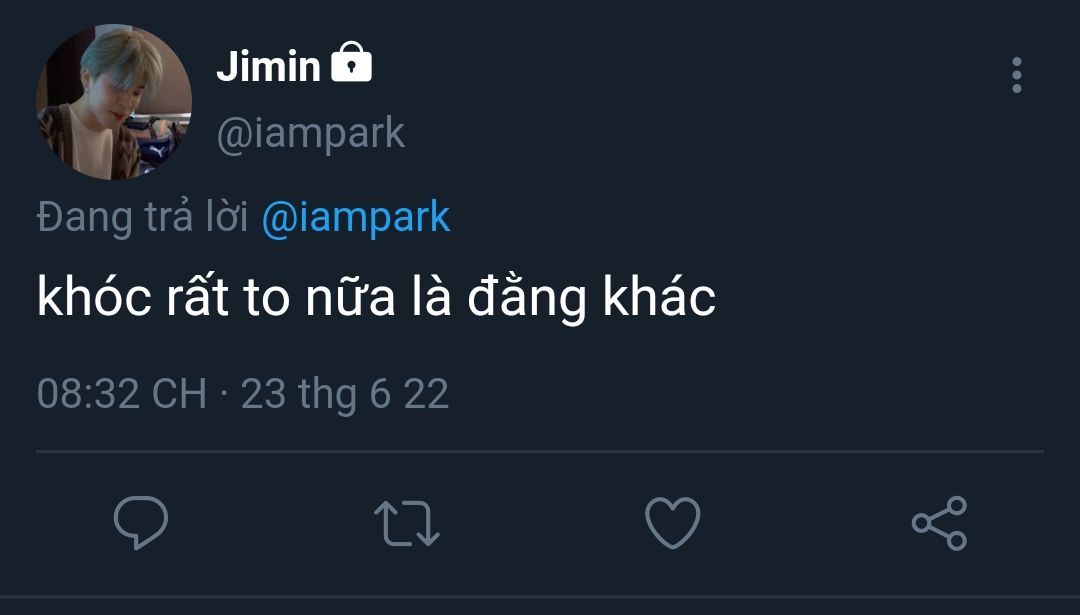Click the 08:32 CH timestamp
Image resolution: width=1080 pixels, height=615 pixels.
121,394
